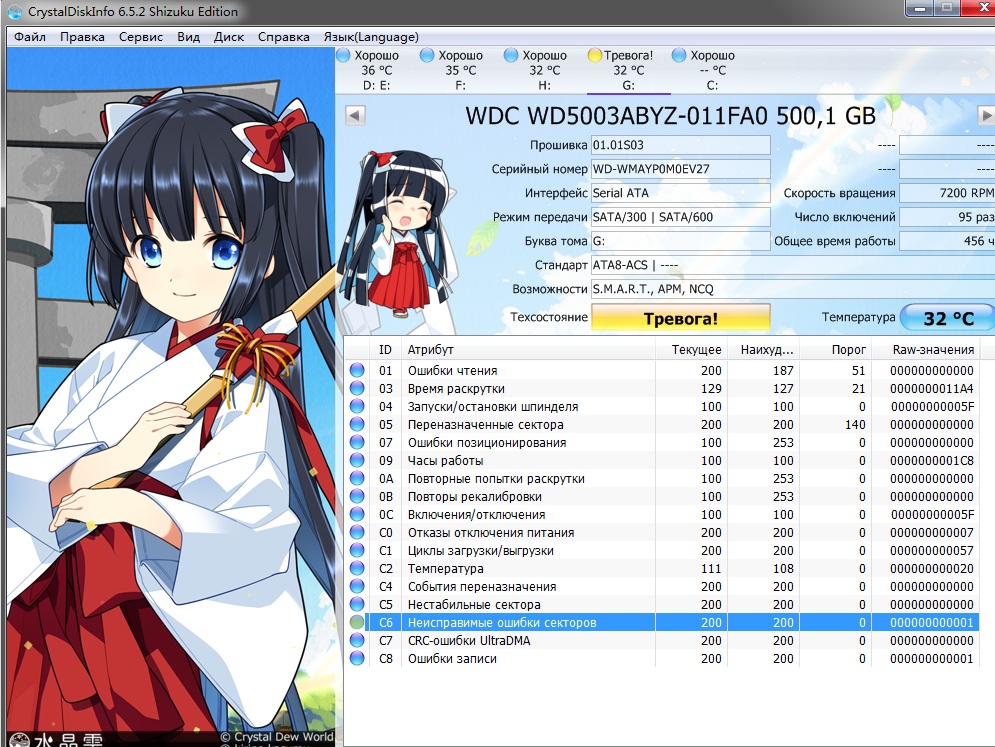Click the transfer mode field SATA/300 | SATA/600
This screenshot has height=747, width=995.
[681, 217]
